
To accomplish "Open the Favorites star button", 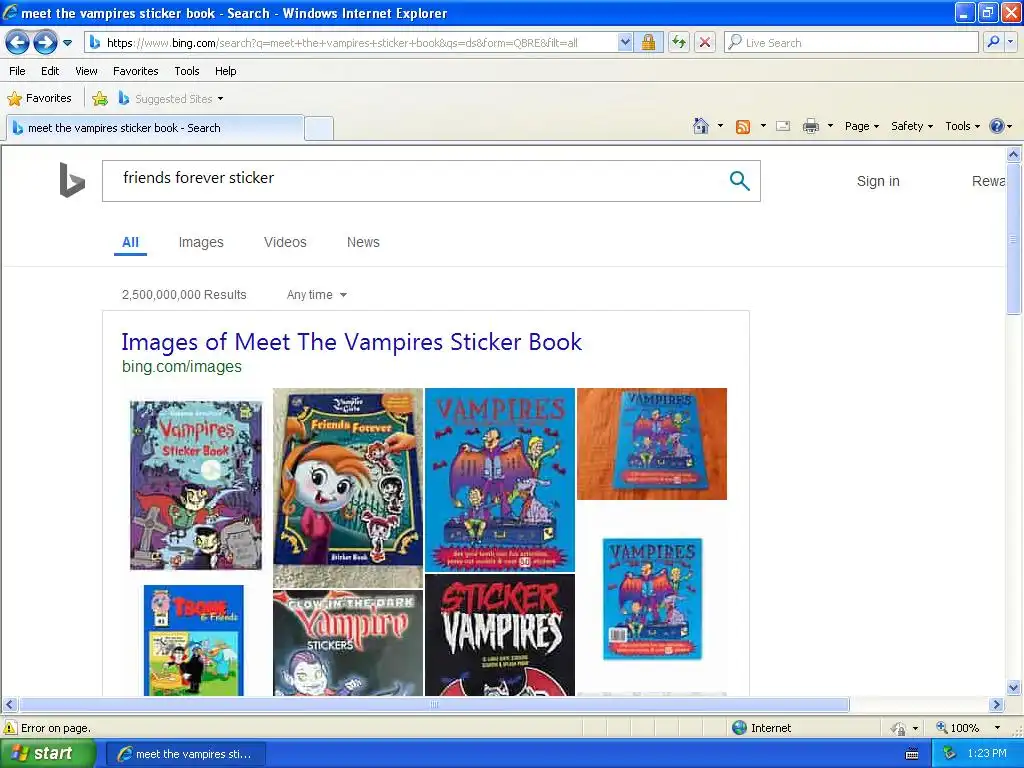I will (39, 99).
